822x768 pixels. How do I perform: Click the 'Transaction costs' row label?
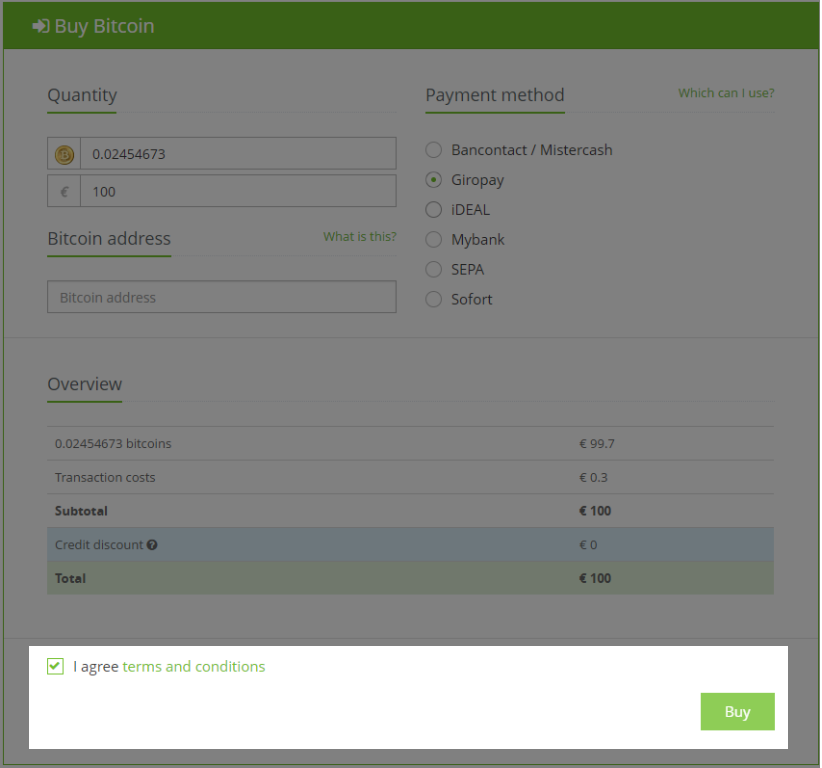[x=105, y=477]
